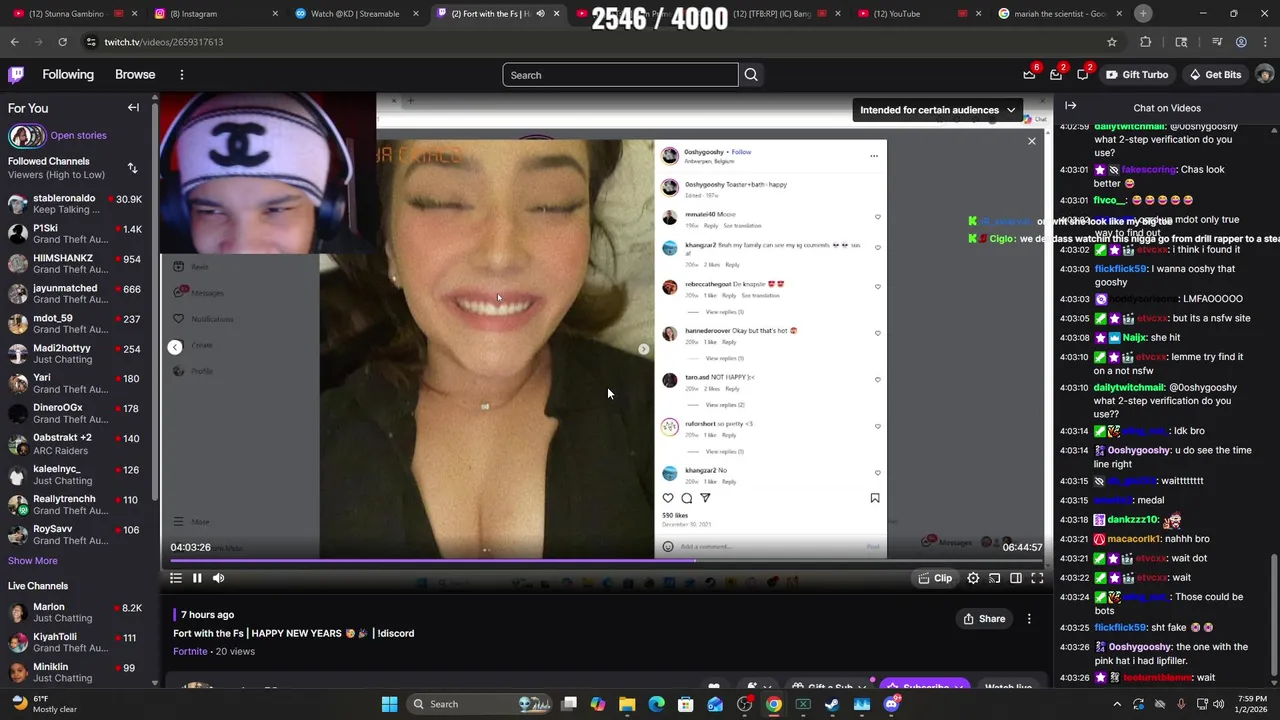Create a clip with the Clip button
1280x720 pixels.
coord(935,578)
